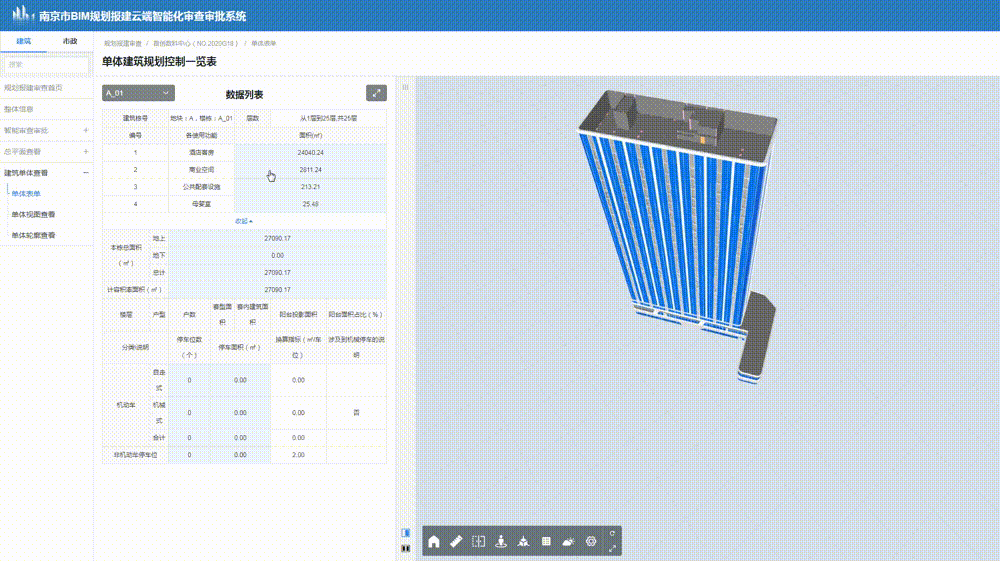The height and width of the screenshot is (561, 1000).
Task: Click area value 25.48 in row 4
Action: pyautogui.click(x=311, y=204)
